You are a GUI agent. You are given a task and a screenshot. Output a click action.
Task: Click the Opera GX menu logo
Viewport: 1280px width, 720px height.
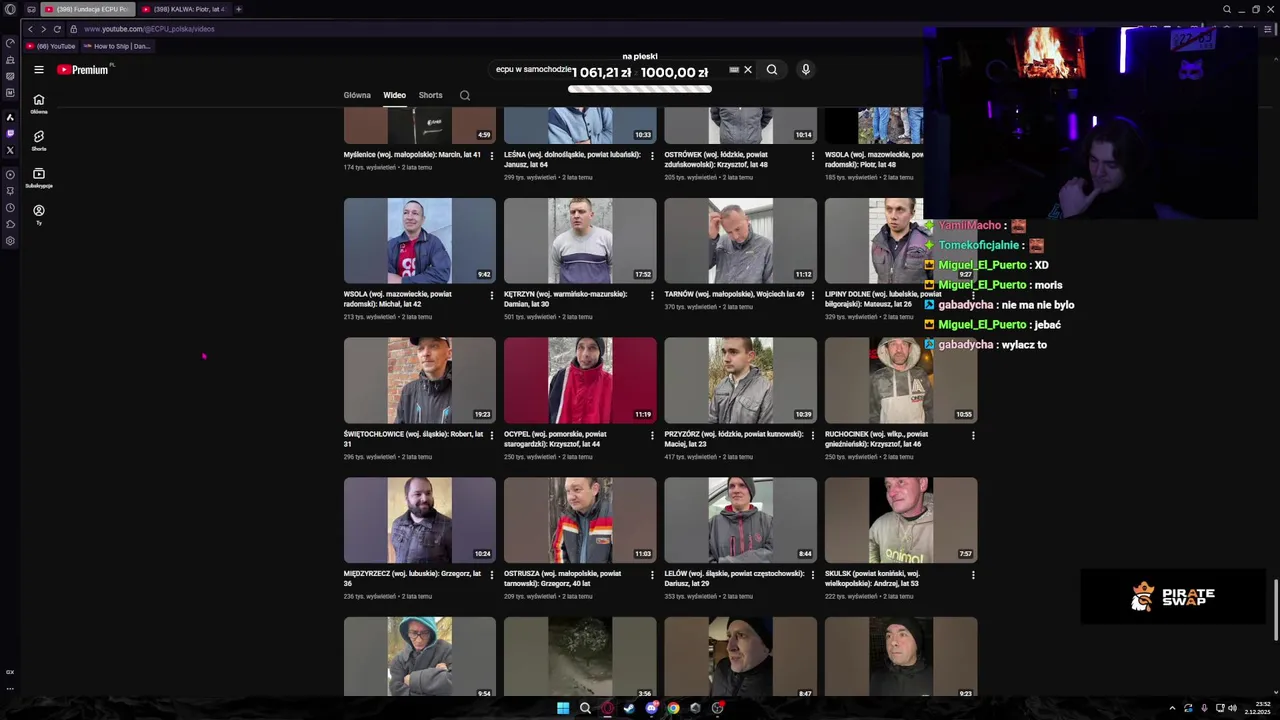(10, 9)
